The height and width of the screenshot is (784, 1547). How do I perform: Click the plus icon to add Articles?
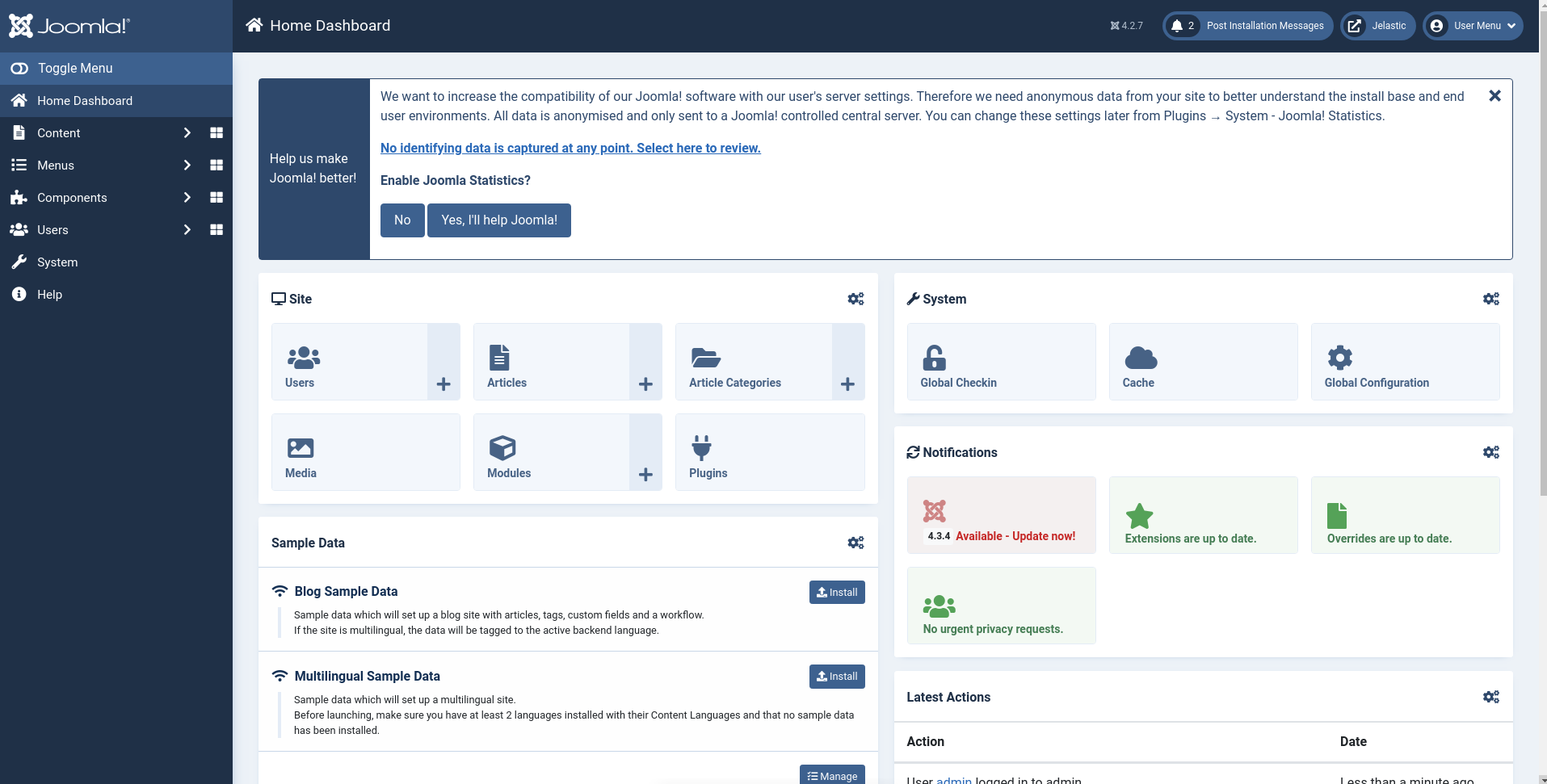[645, 384]
